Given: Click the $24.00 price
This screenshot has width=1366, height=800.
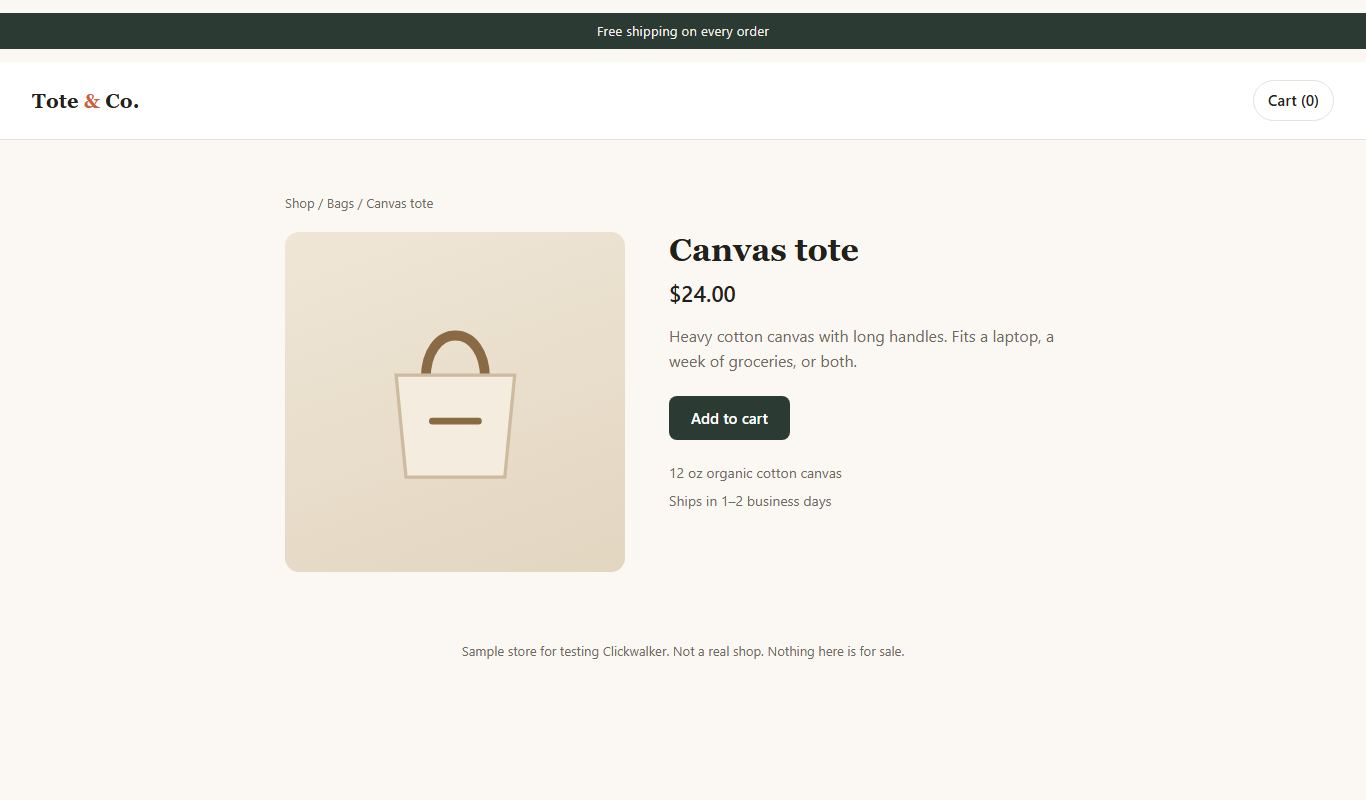Looking at the screenshot, I should (x=702, y=294).
